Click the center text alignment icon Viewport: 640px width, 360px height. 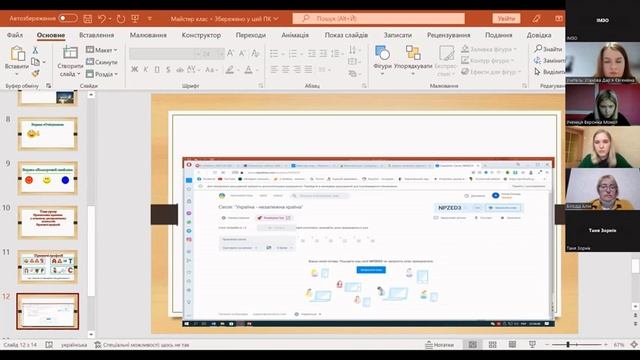click(286, 70)
